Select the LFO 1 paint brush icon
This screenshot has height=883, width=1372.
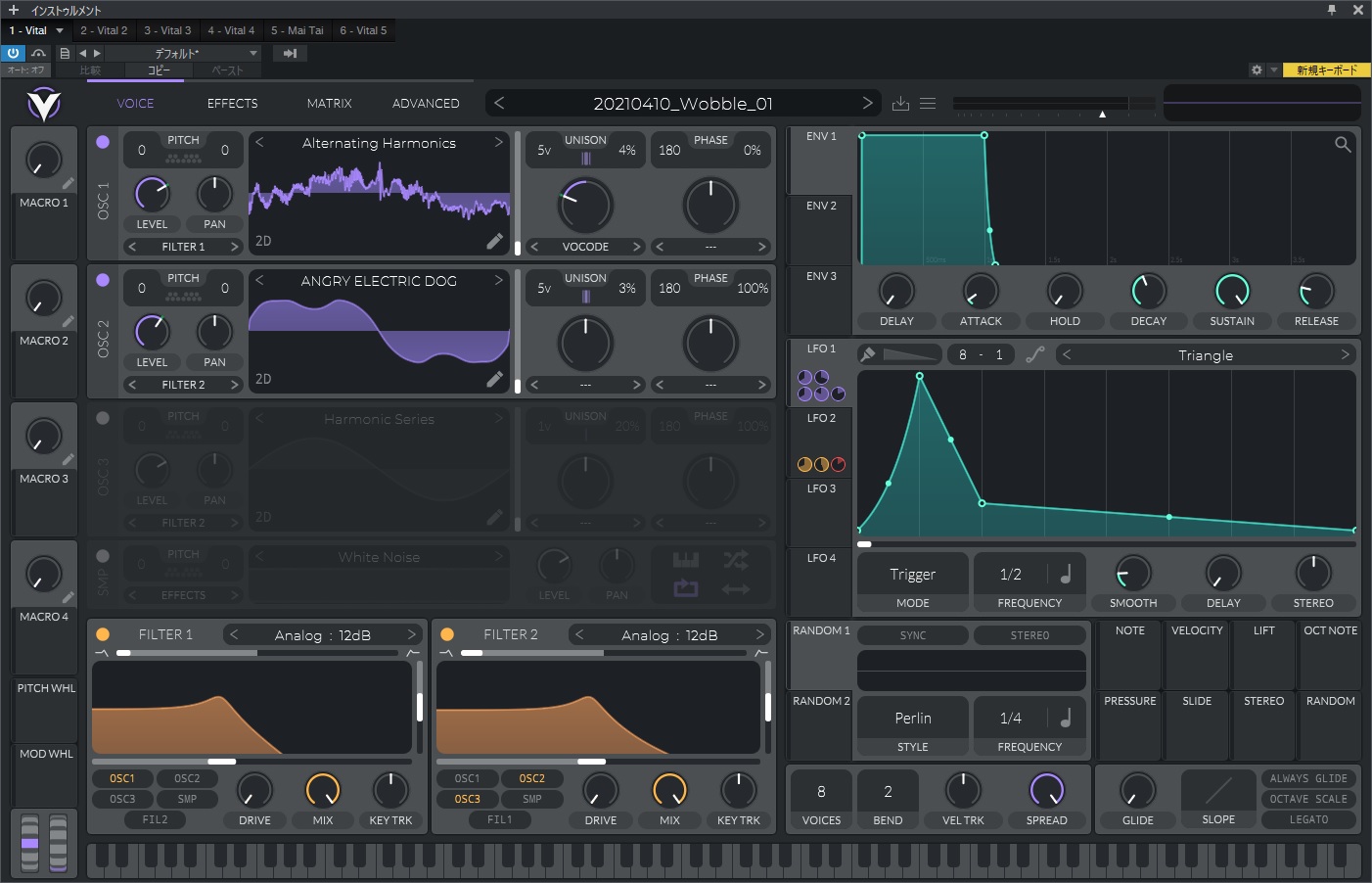[868, 354]
